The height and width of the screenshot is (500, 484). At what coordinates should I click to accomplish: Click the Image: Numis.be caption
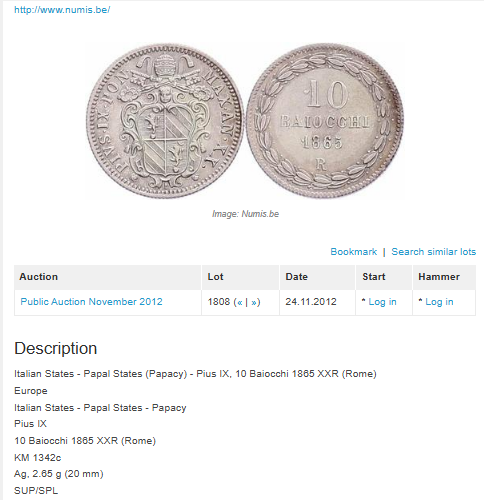[x=245, y=214]
